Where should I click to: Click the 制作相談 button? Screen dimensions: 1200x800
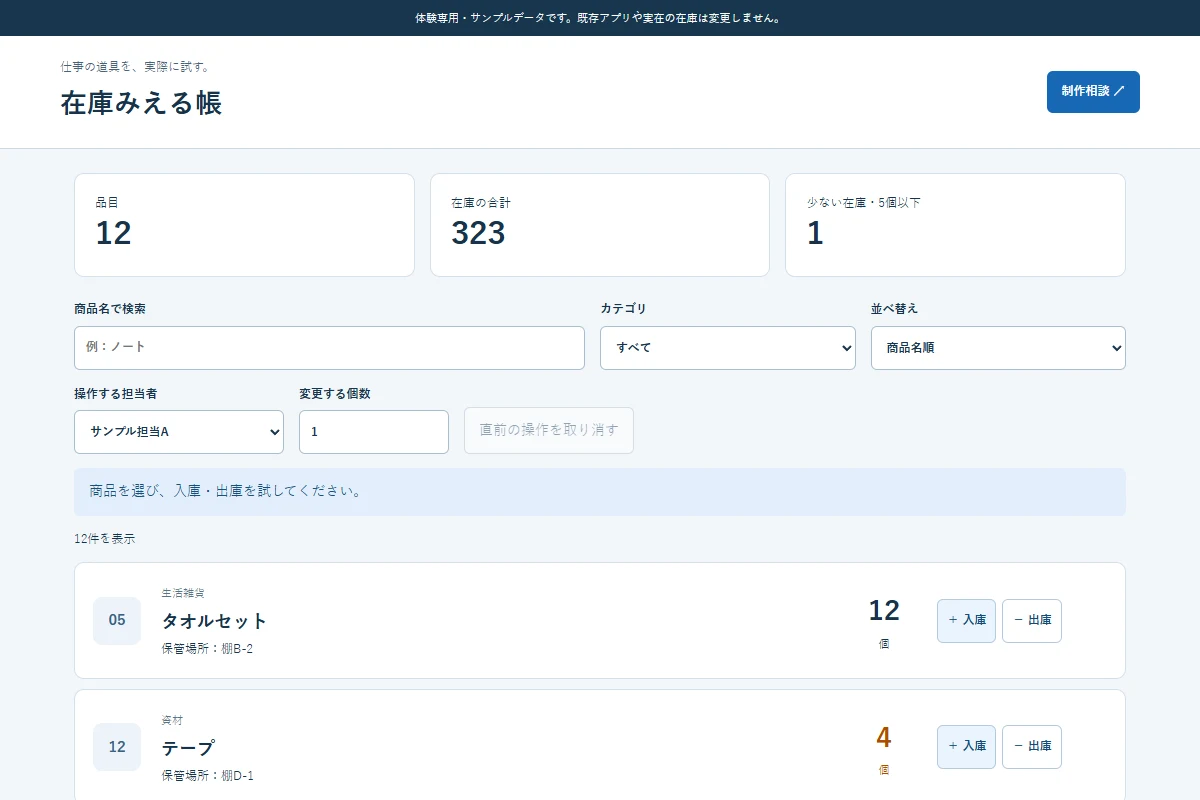coord(1093,92)
